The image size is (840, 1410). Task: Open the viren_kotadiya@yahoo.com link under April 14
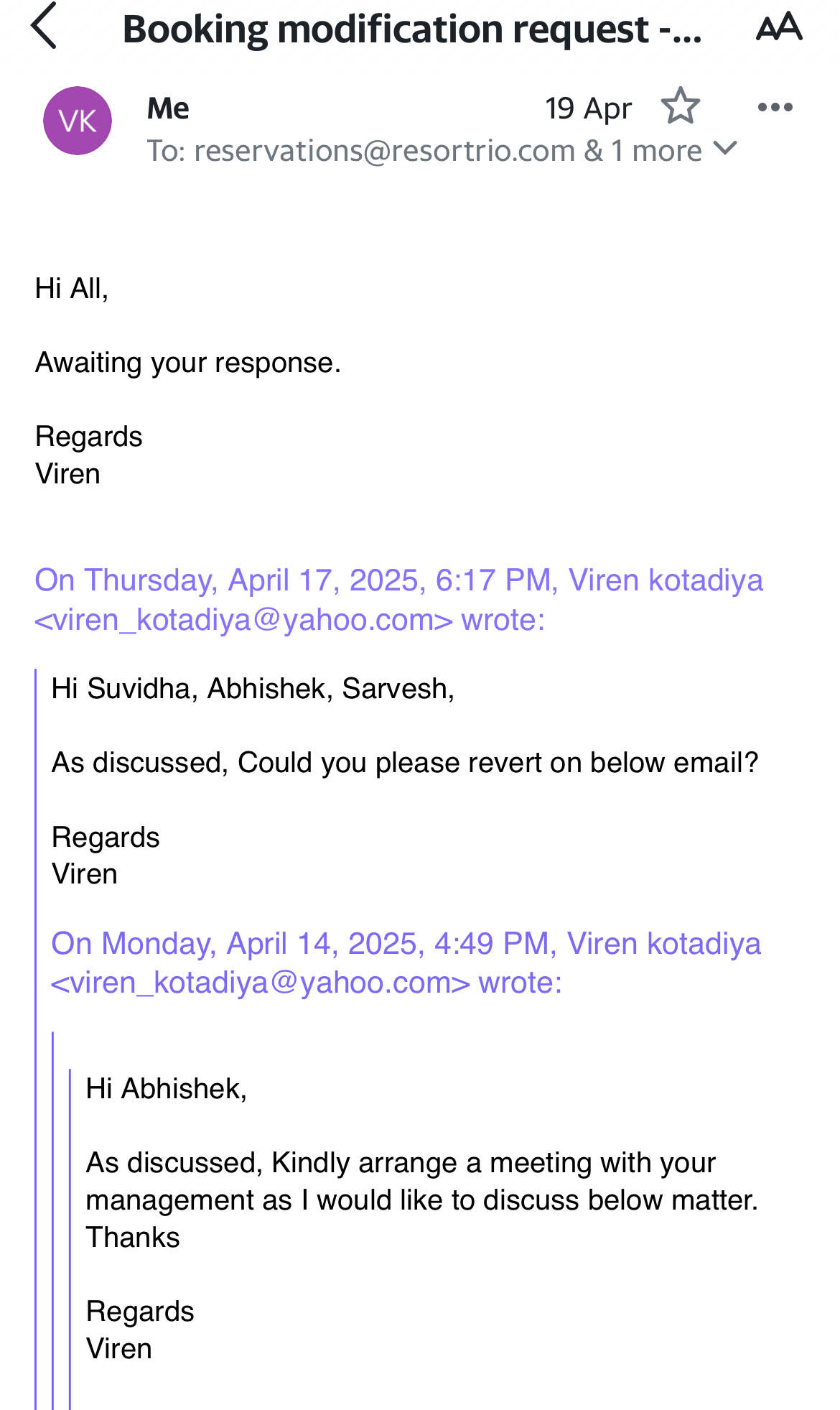click(x=261, y=983)
